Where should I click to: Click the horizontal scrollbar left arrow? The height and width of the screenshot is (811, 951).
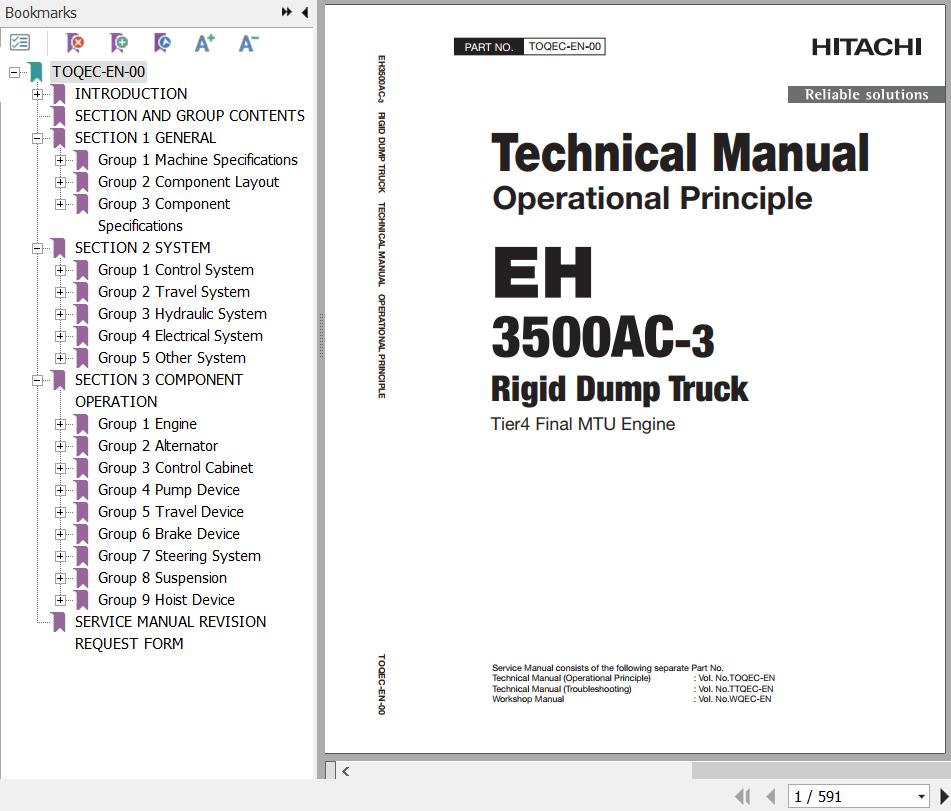346,772
